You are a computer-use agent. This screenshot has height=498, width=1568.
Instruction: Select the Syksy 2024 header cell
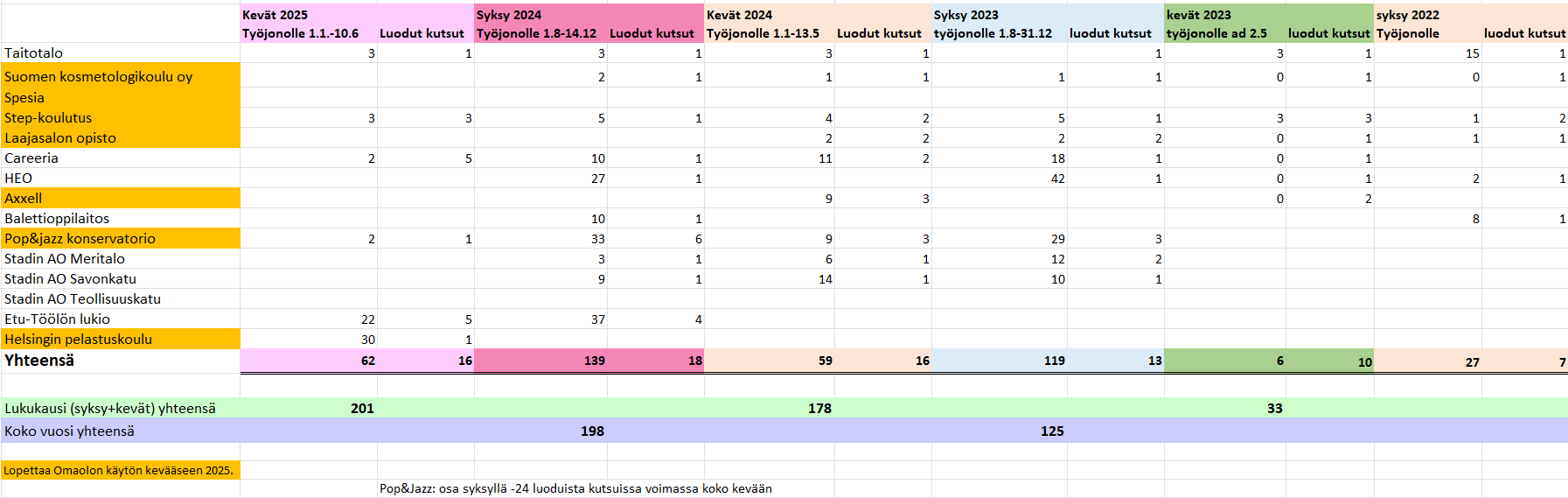coord(540,15)
